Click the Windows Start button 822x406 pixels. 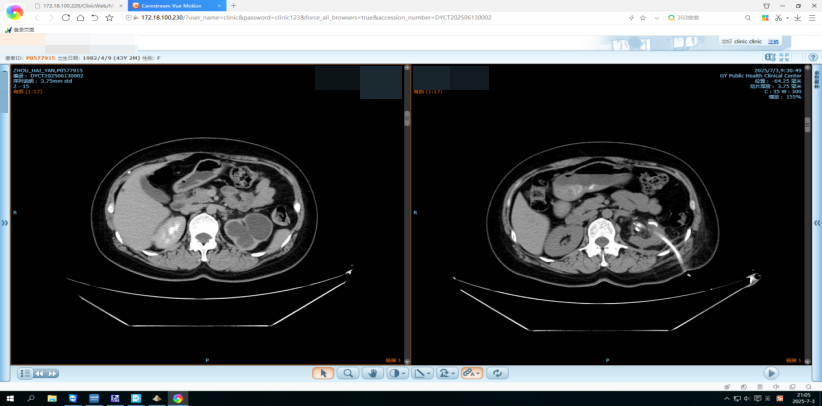point(10,398)
